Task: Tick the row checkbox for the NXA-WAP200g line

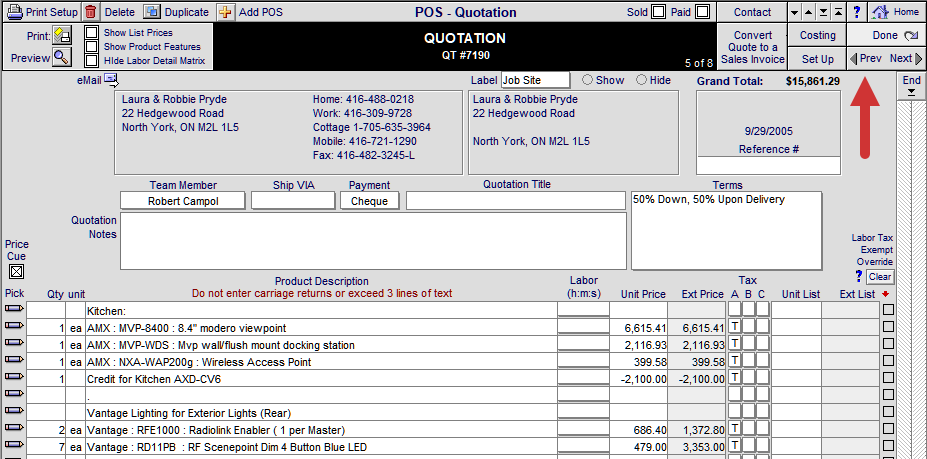Action: tap(888, 361)
